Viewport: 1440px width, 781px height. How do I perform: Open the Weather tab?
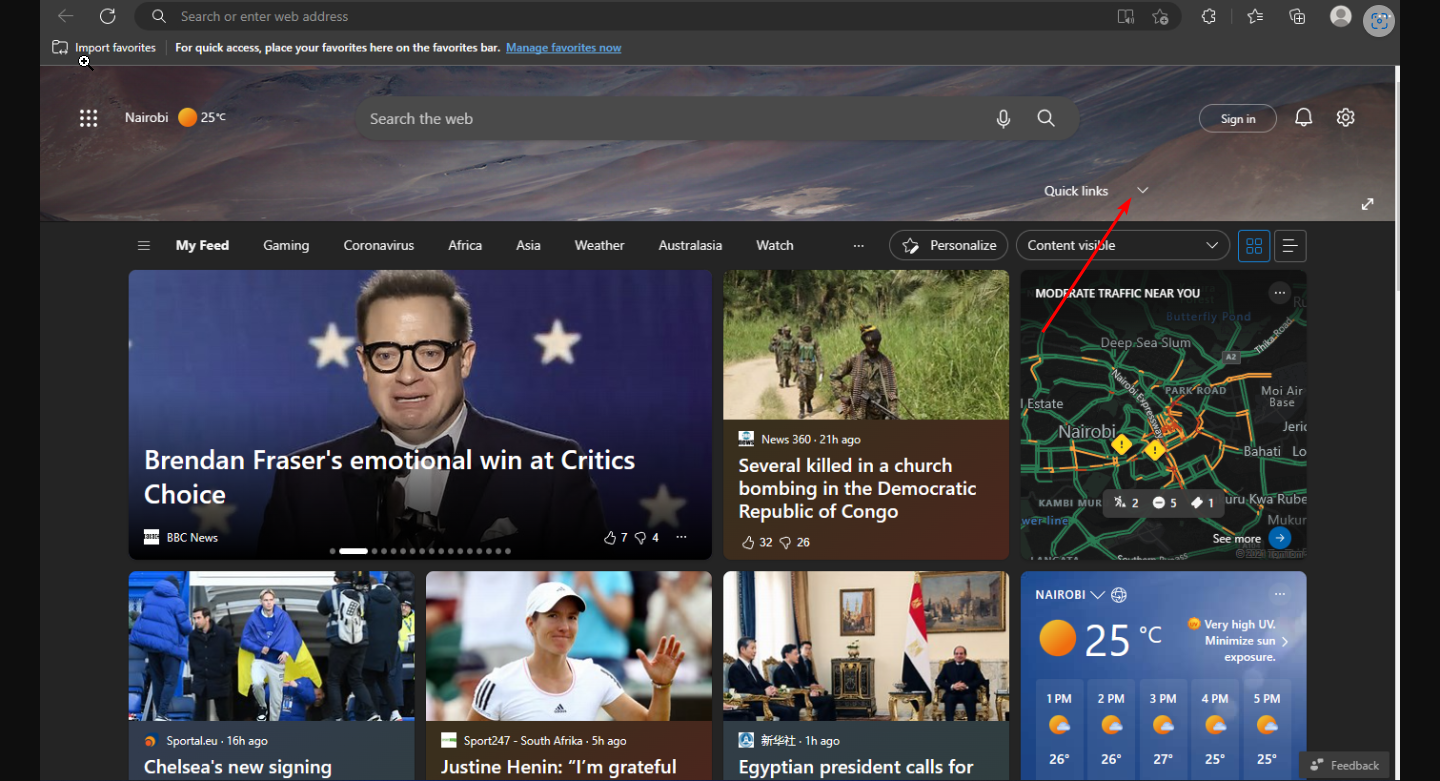(x=599, y=245)
